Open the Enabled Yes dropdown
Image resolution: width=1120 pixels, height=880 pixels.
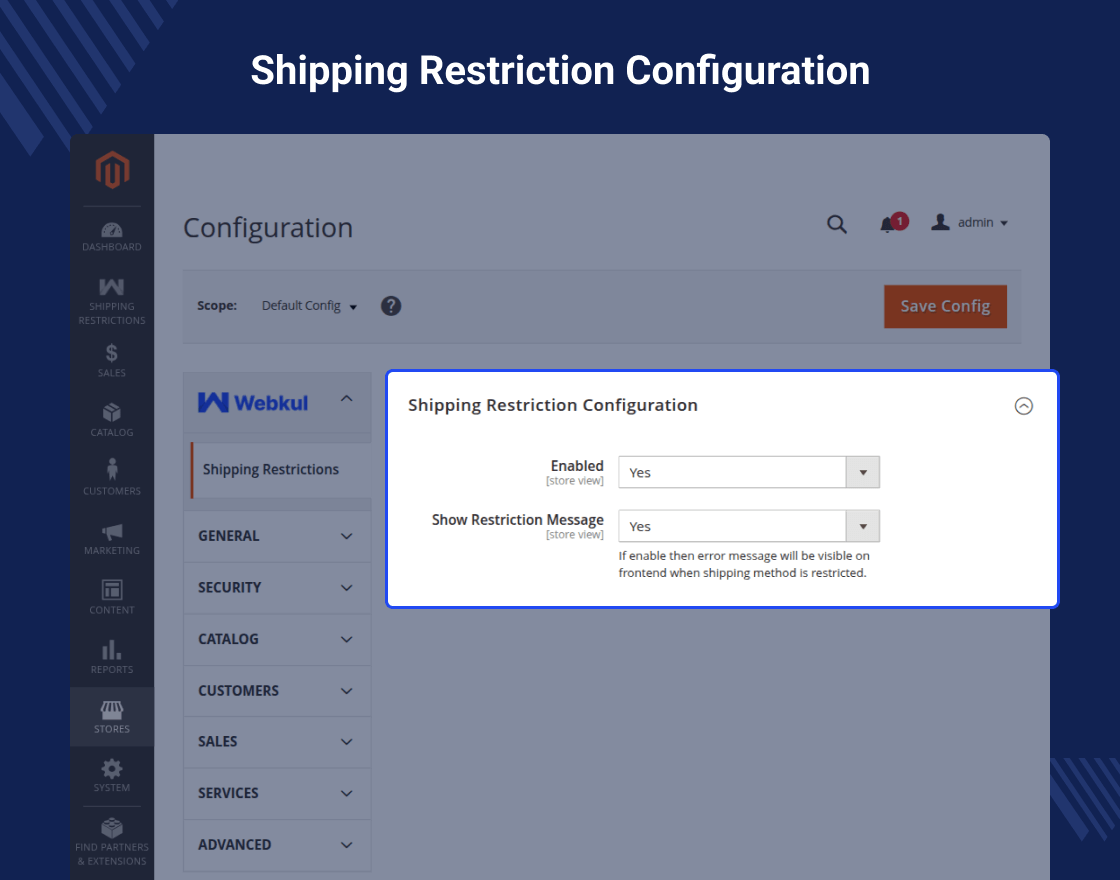click(x=748, y=472)
